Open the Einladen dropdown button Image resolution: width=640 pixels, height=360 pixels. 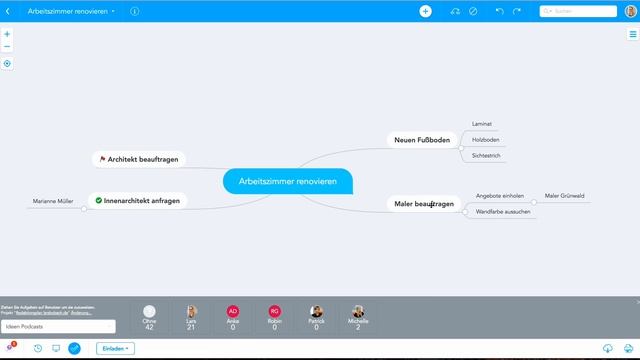click(116, 349)
